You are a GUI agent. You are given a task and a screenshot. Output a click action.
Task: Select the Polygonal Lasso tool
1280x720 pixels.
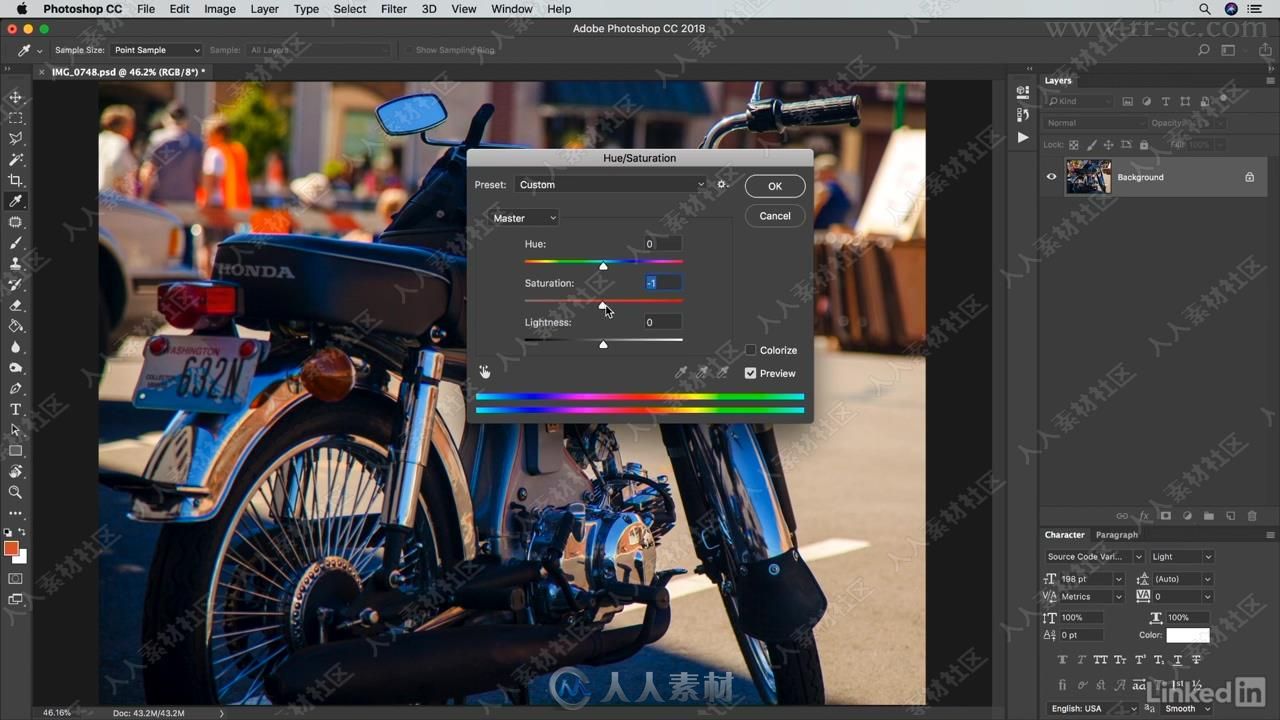(15, 139)
